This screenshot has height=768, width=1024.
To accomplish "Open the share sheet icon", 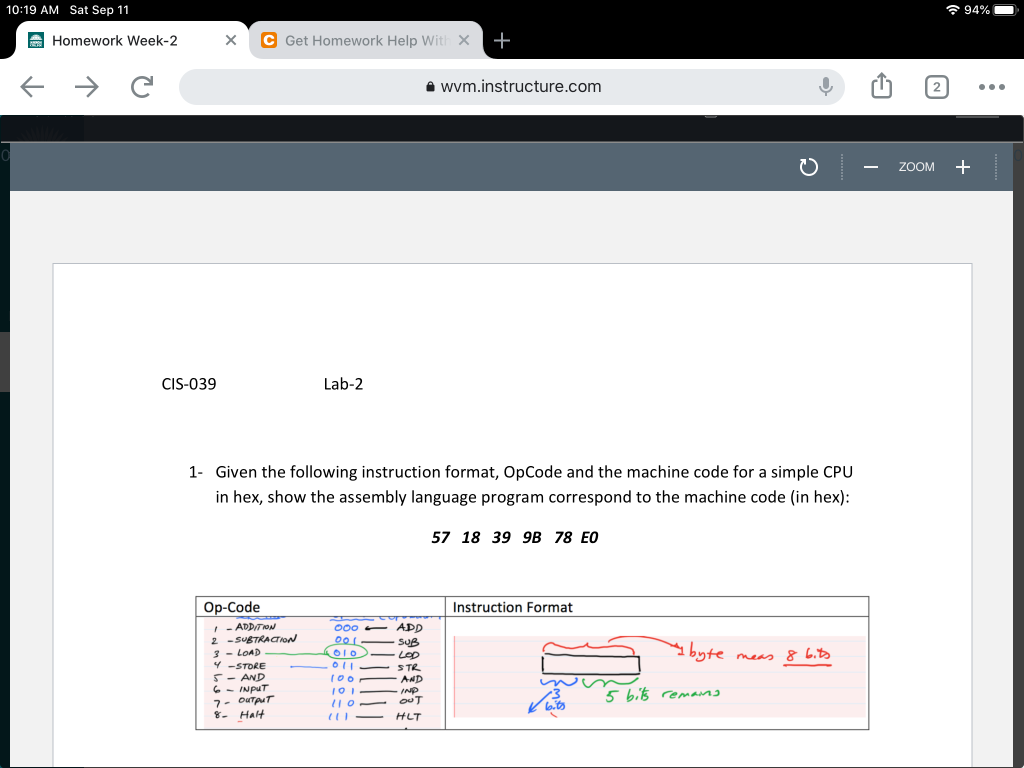I will point(881,86).
